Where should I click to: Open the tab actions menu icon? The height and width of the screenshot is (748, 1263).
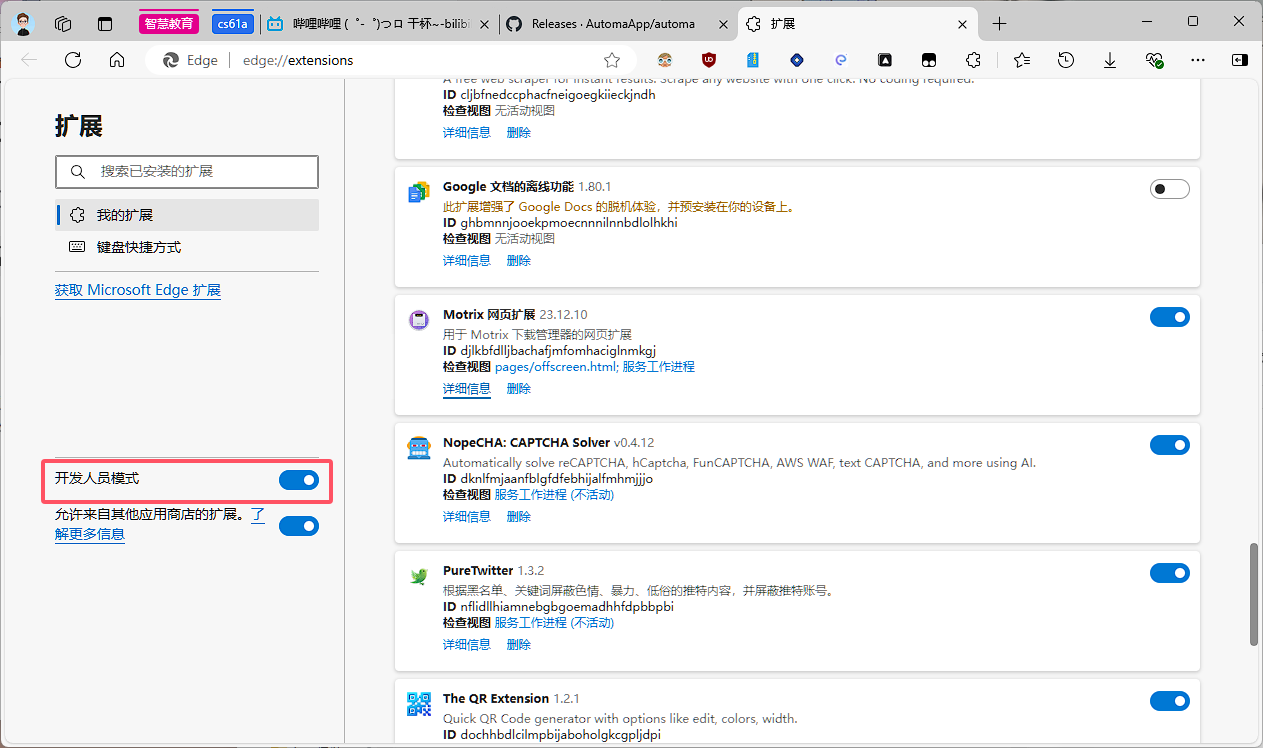pos(105,23)
